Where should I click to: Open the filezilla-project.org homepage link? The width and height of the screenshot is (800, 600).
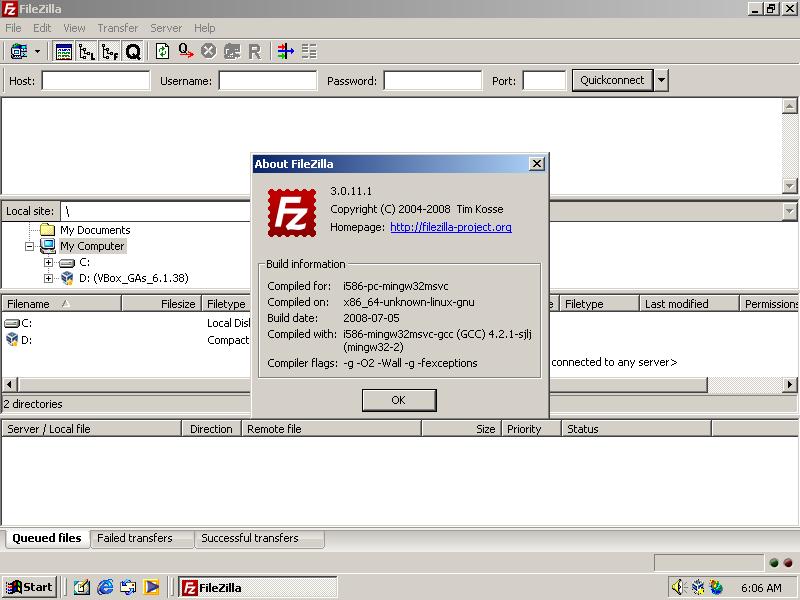point(451,227)
